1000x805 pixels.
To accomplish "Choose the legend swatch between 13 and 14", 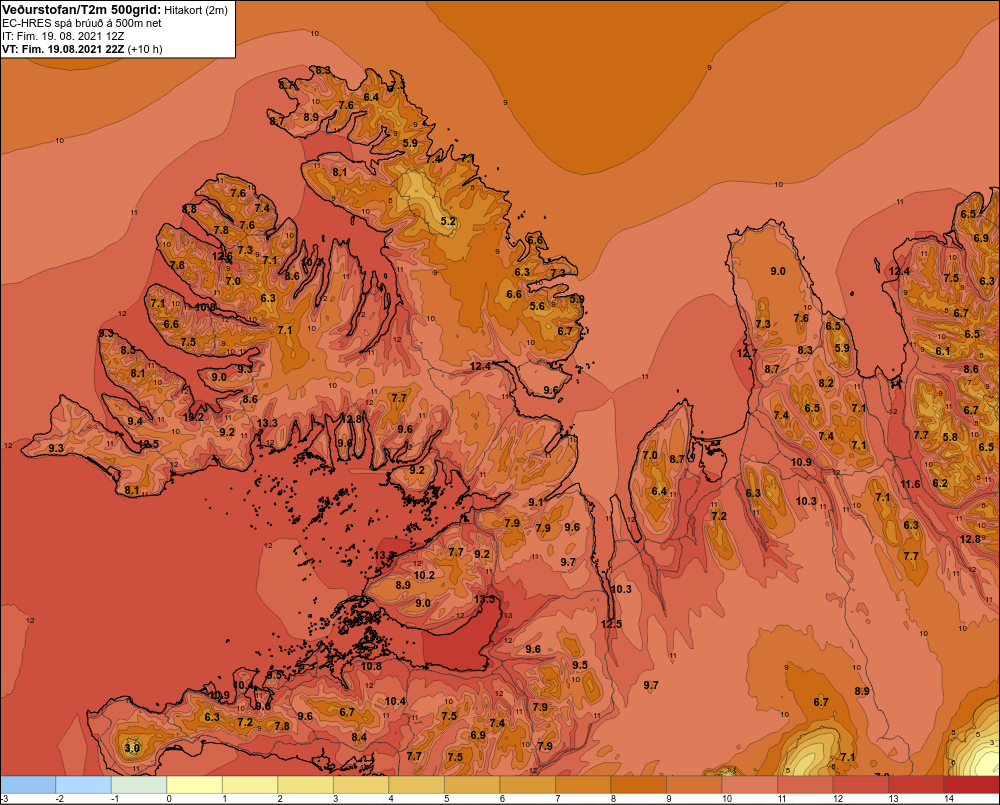I will click(x=916, y=784).
